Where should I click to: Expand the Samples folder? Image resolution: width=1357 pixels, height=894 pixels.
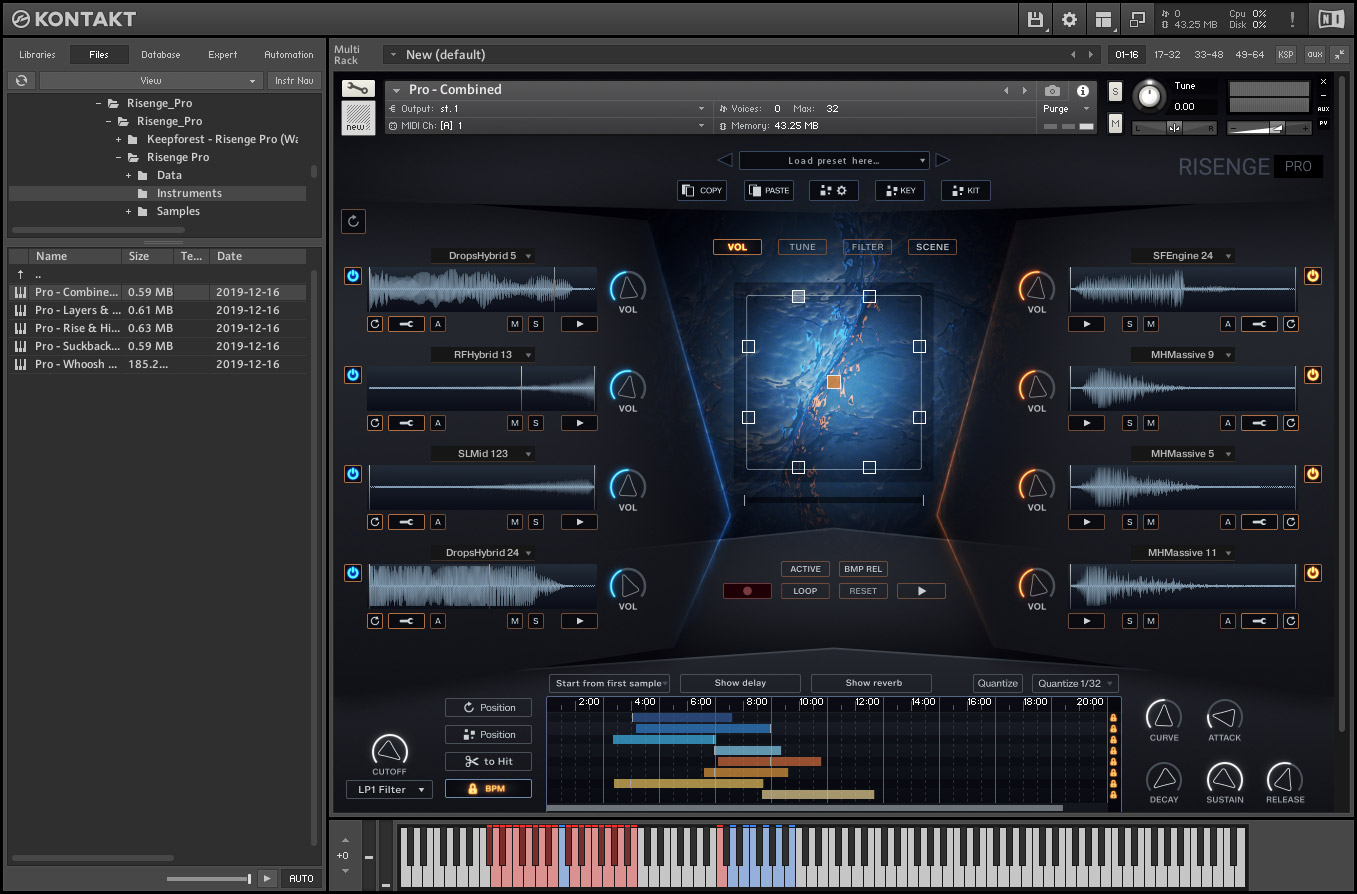coord(129,212)
